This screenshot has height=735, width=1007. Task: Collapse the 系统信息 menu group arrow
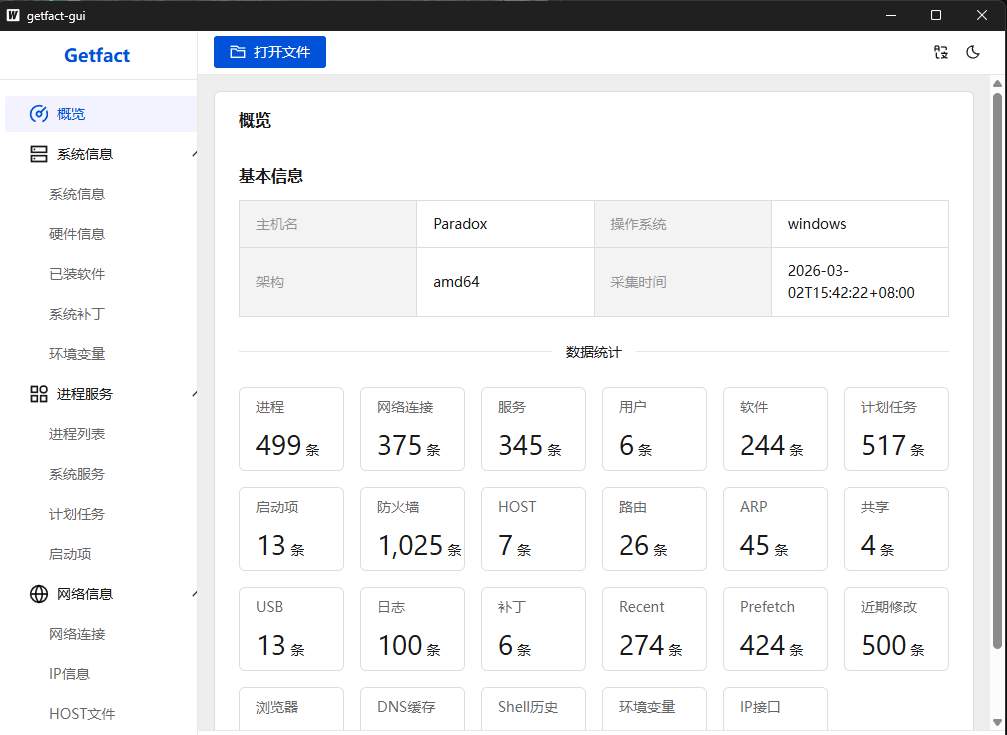click(194, 154)
